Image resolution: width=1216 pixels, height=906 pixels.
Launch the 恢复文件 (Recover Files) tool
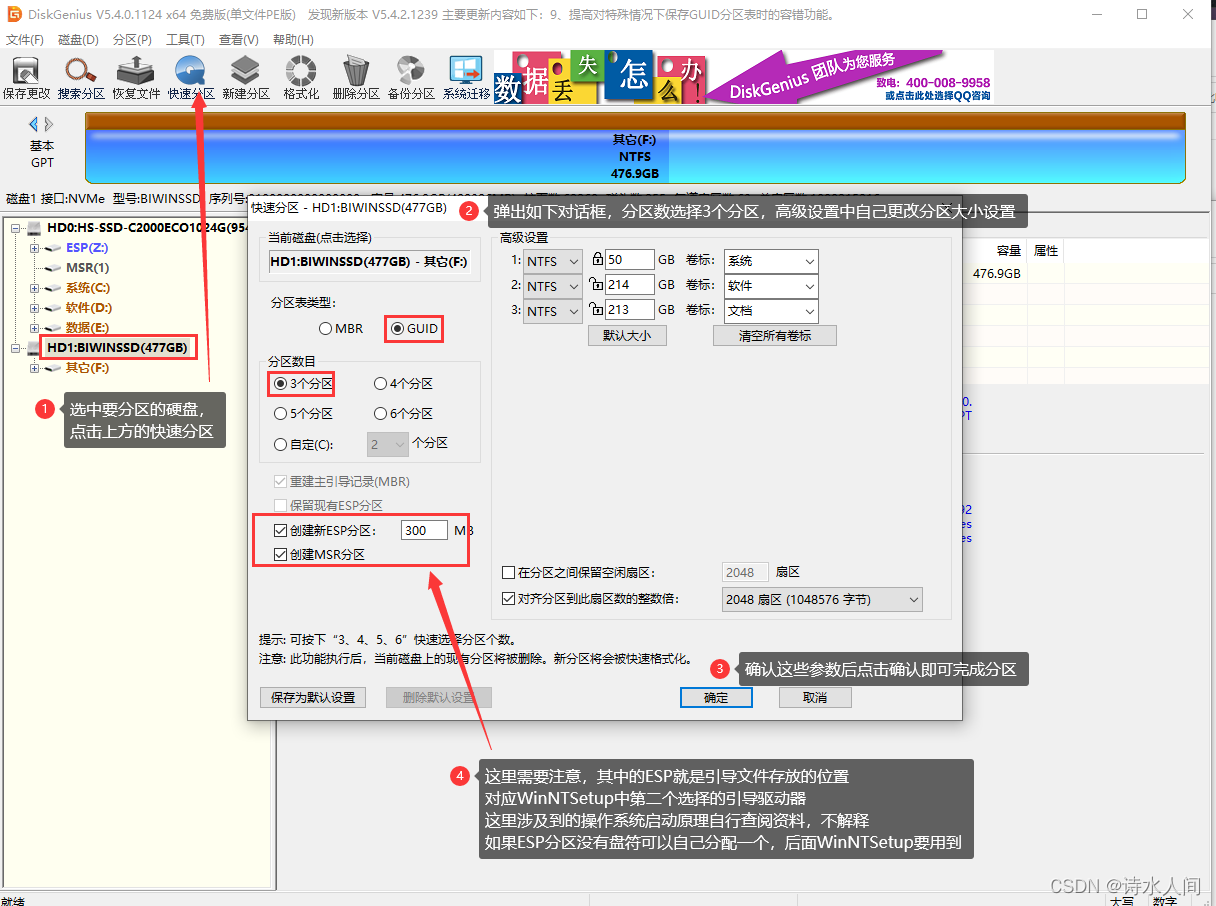[136, 78]
